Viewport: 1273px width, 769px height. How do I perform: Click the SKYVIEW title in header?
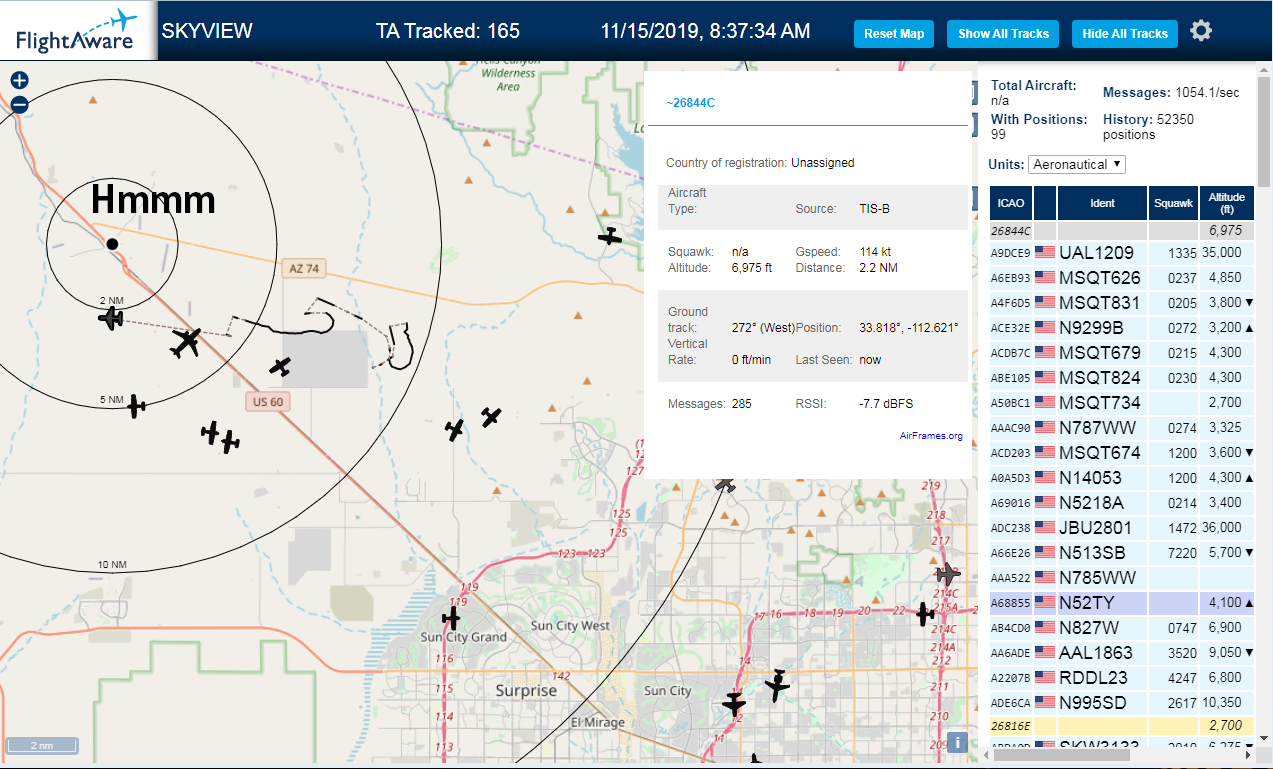[207, 31]
